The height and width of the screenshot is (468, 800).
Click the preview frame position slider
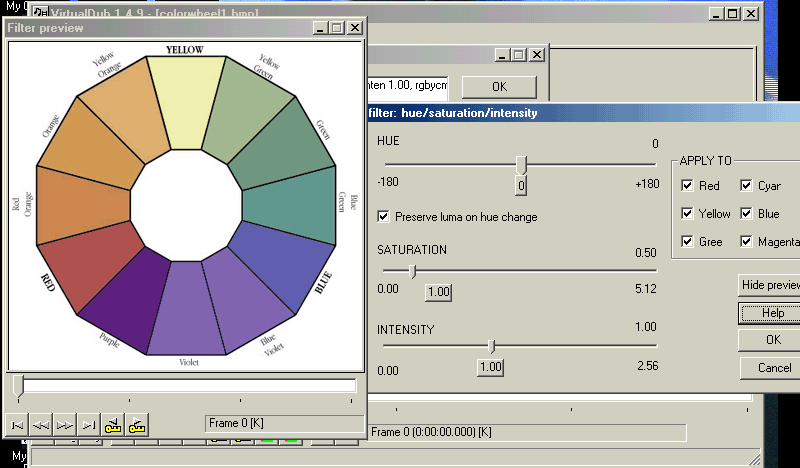[x=19, y=385]
